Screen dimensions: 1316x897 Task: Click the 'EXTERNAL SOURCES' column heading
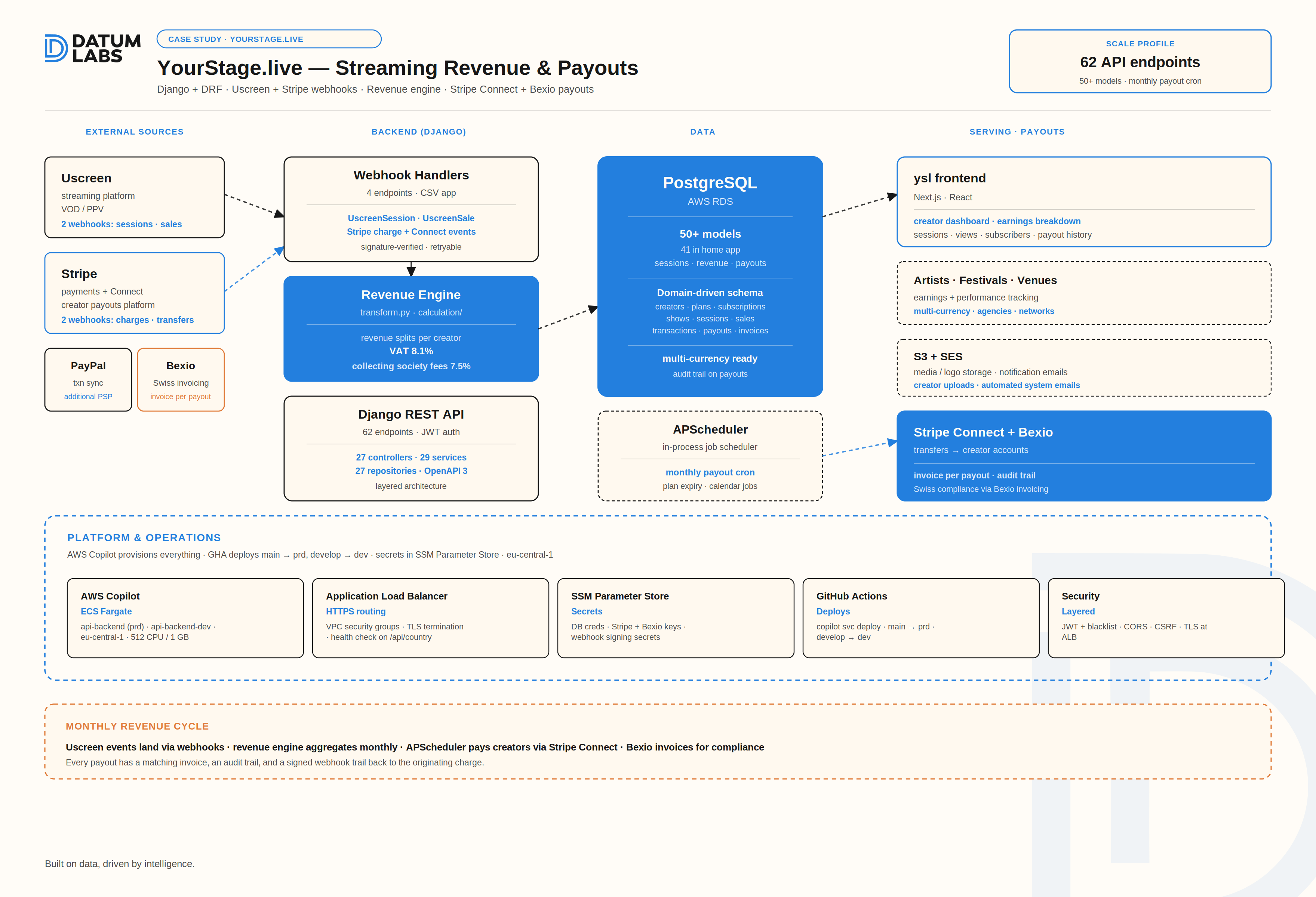pos(135,132)
